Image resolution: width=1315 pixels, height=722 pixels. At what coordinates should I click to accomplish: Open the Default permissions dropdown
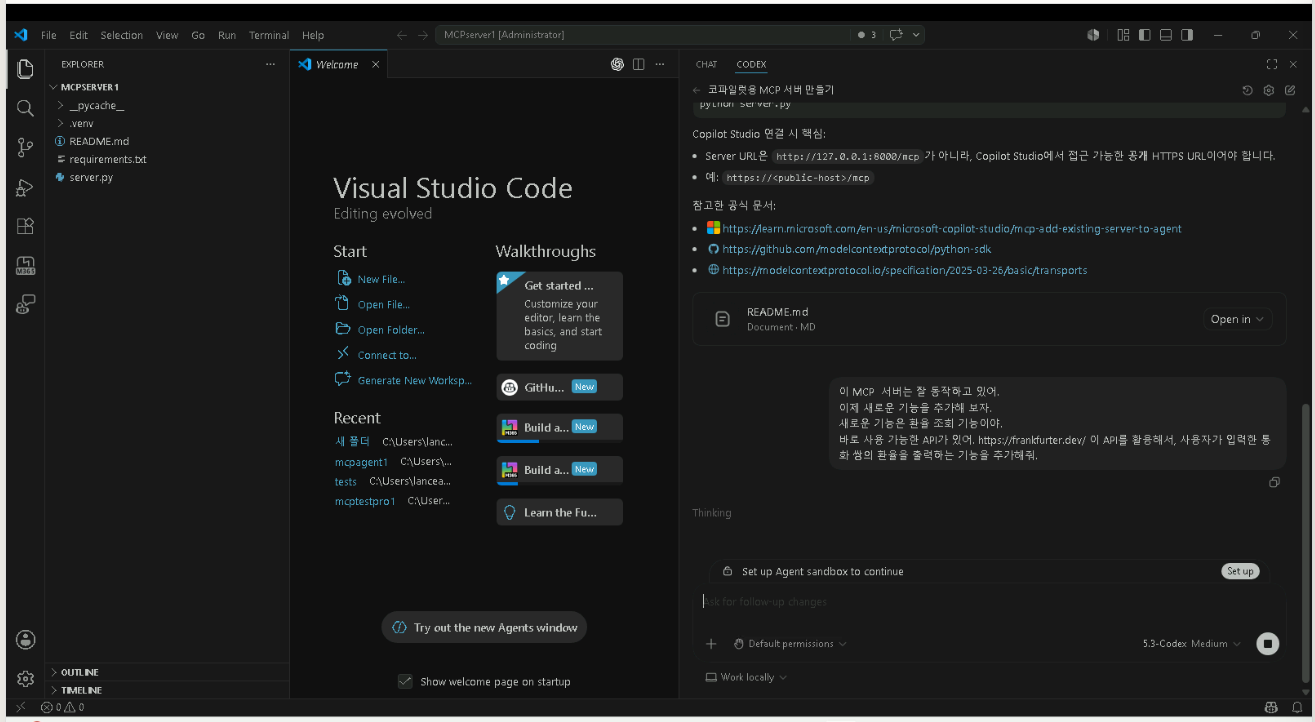click(x=790, y=644)
